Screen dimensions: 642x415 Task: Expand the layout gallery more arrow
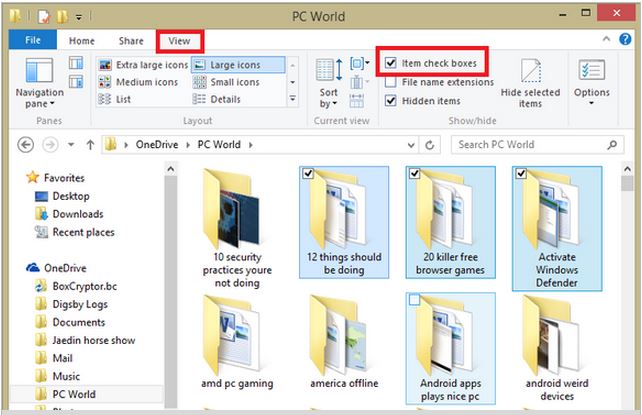point(293,99)
